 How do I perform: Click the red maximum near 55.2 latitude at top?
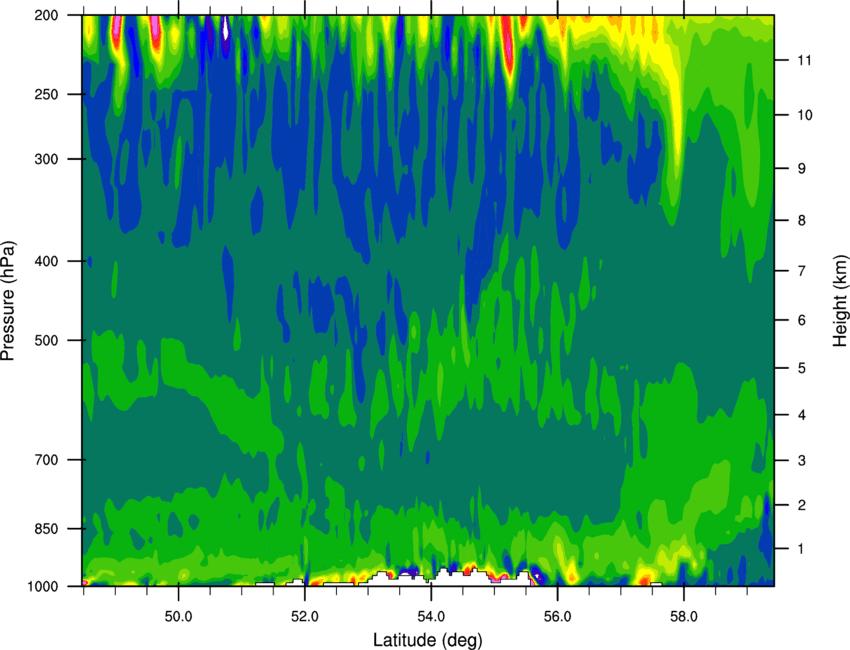pos(507,46)
